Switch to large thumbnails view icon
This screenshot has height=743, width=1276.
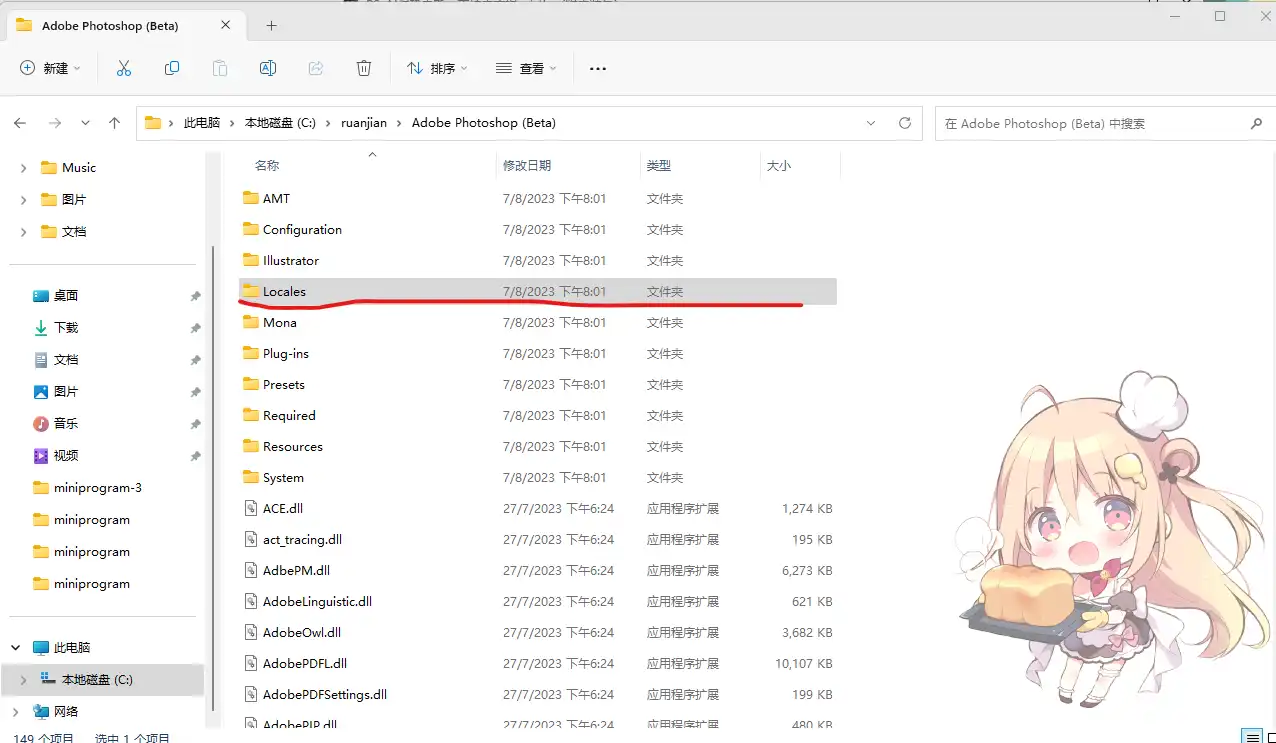1270,737
